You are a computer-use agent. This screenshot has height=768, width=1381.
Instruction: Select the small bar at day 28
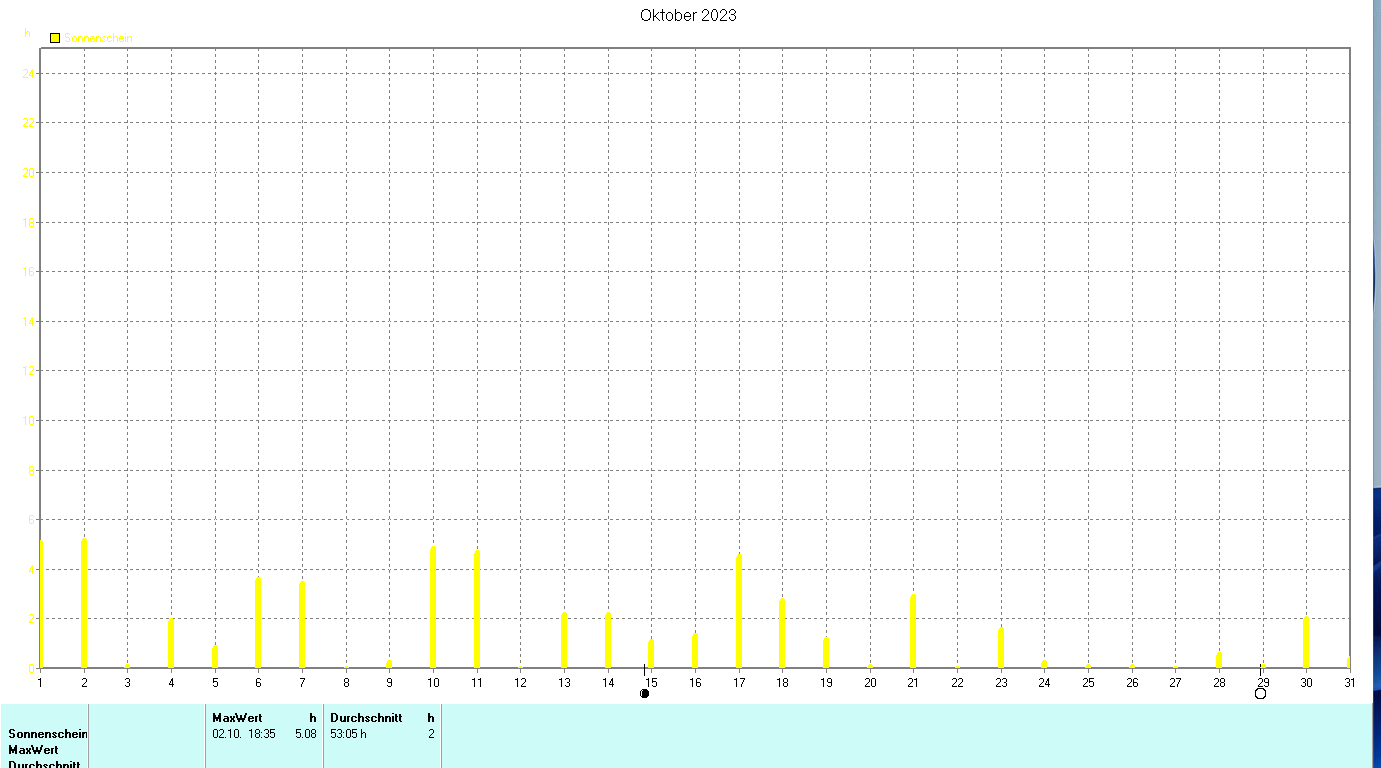pyautogui.click(x=1219, y=660)
